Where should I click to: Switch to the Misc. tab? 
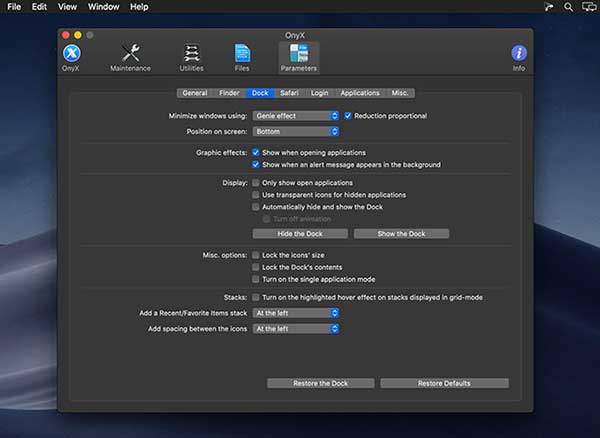click(x=400, y=93)
